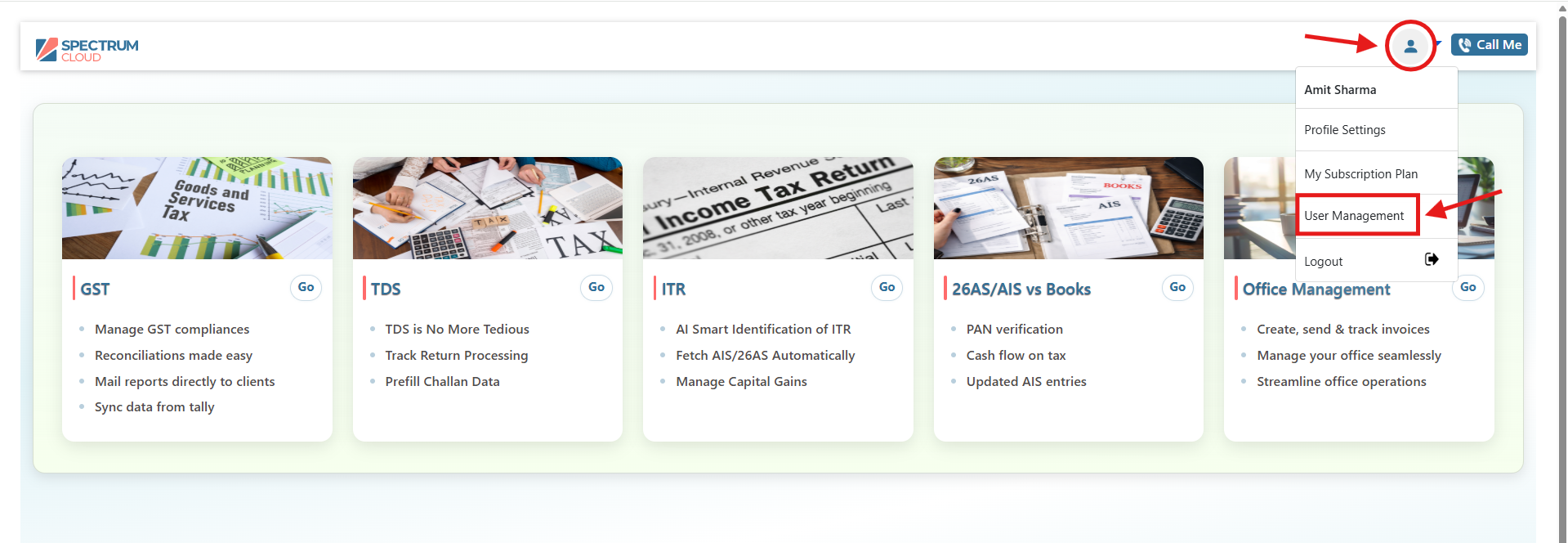This screenshot has height=543, width=1568.
Task: Click the TDS card thumbnail image
Action: click(x=487, y=208)
